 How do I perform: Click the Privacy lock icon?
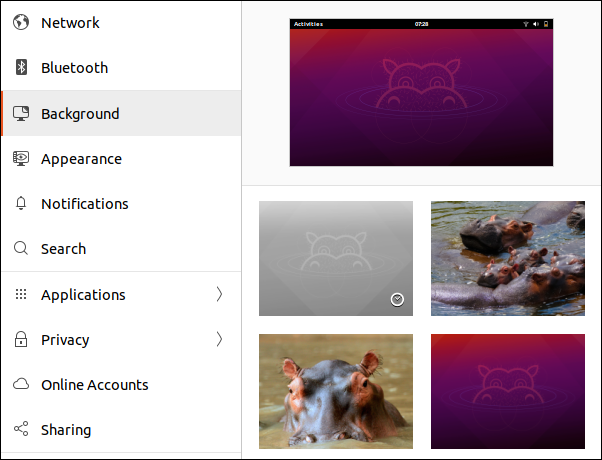20,340
